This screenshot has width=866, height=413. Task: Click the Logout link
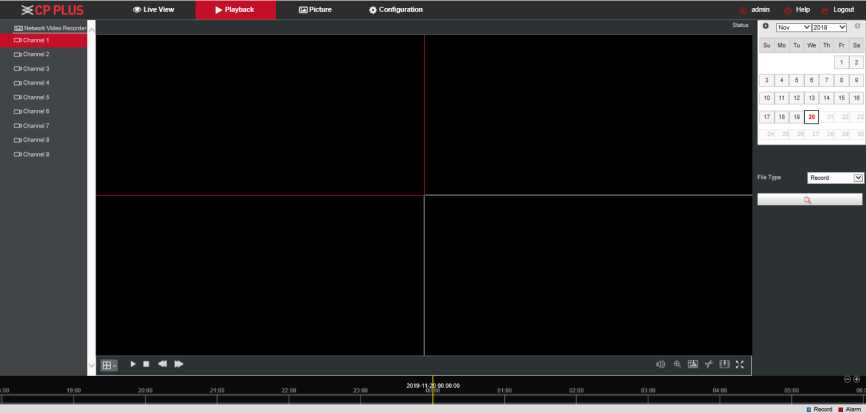[x=843, y=10]
